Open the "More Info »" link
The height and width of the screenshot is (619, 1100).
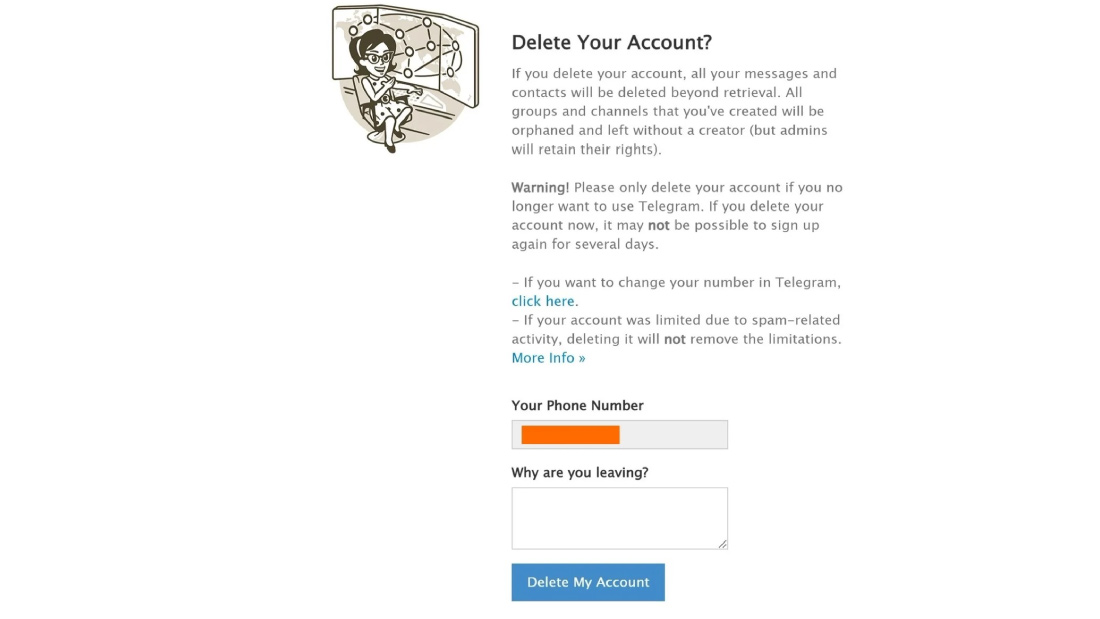548,358
